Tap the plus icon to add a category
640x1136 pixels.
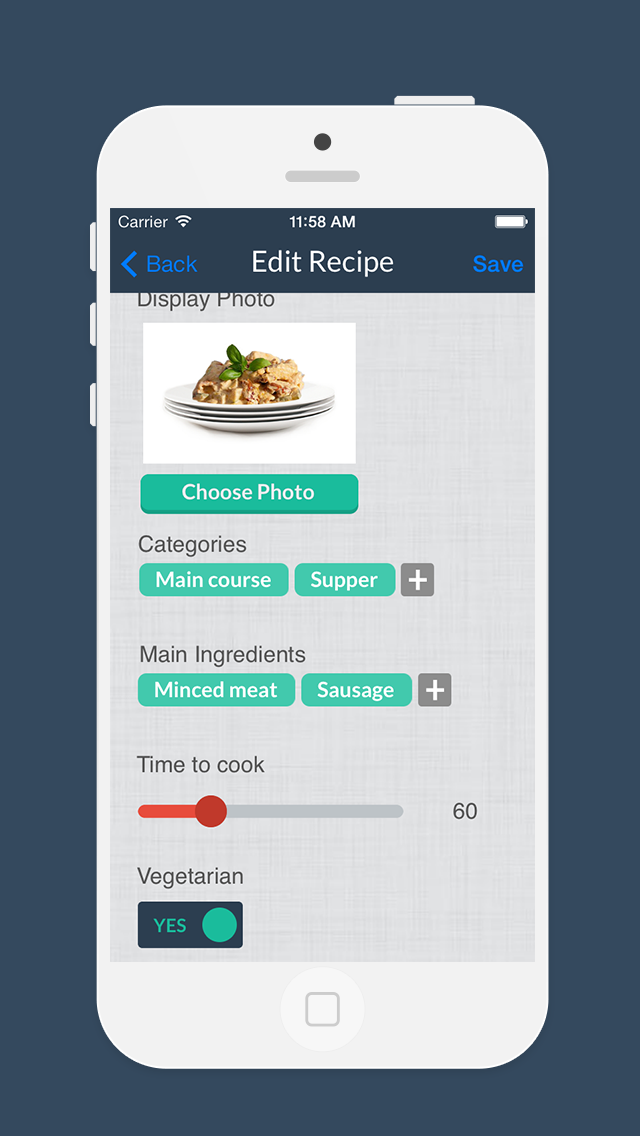[x=417, y=580]
